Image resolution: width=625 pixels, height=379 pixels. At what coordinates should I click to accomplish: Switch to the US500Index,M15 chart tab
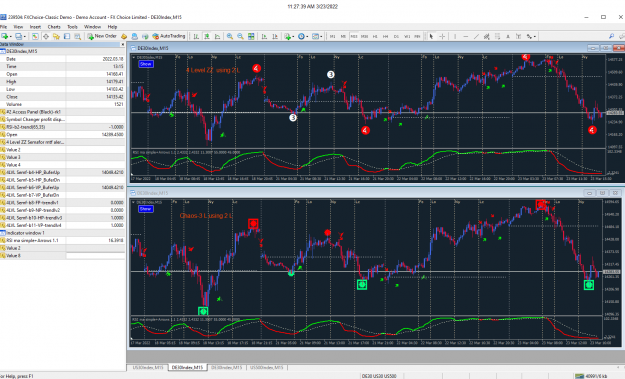[x=266, y=367]
